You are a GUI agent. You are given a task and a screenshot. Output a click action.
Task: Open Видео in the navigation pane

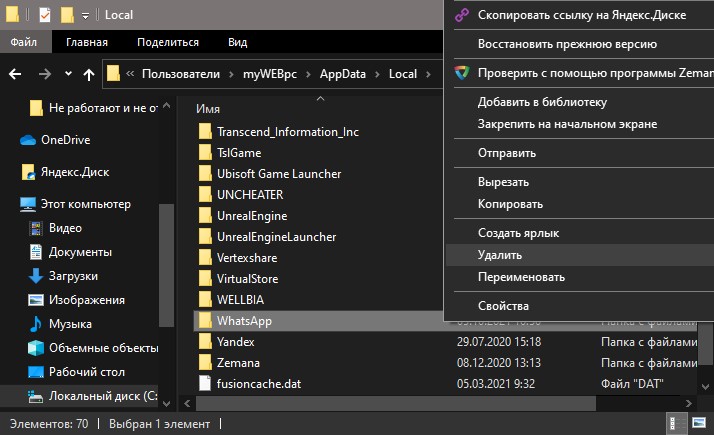(x=65, y=228)
